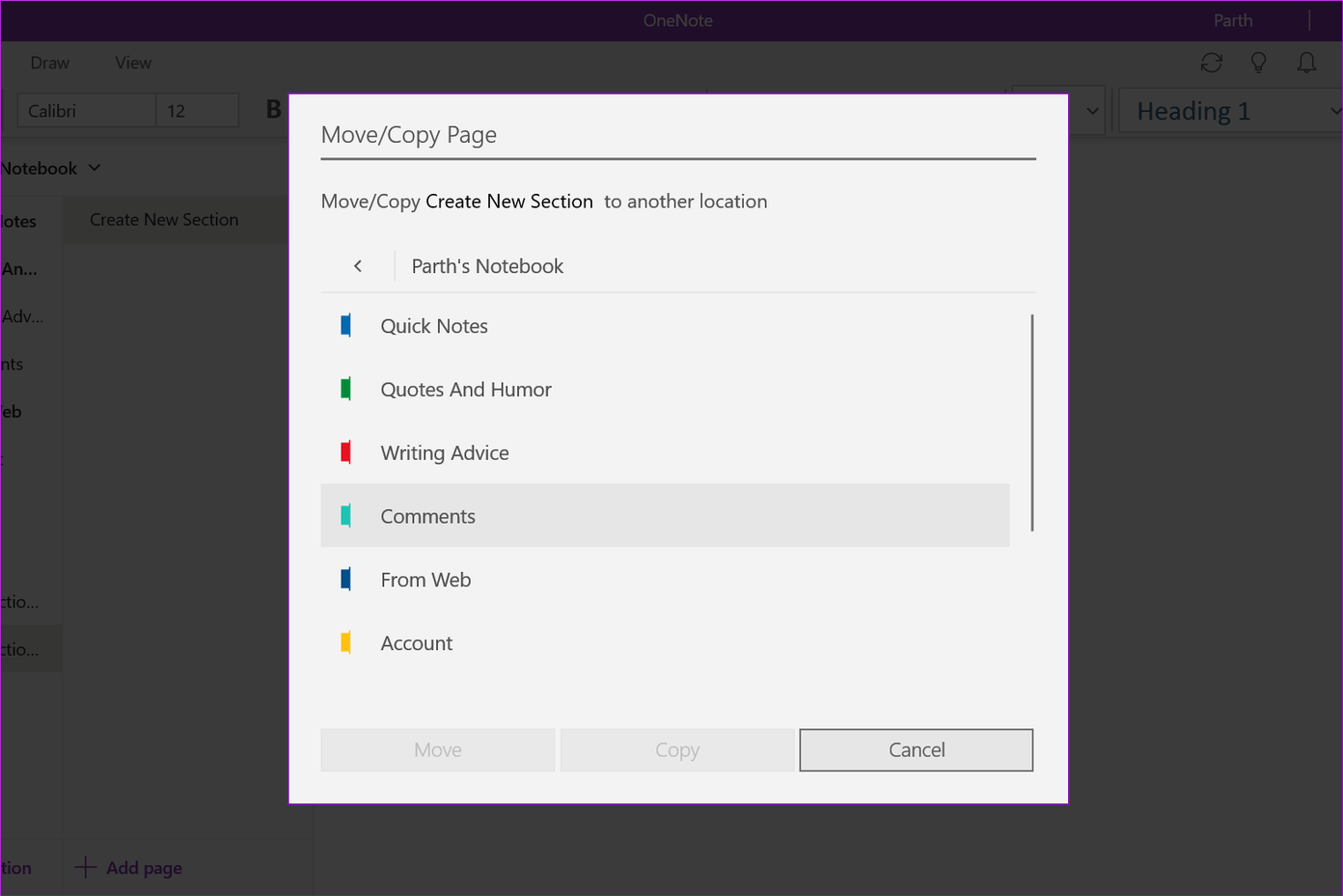Pick the yellow Account section icon
1343x896 pixels.
pyautogui.click(x=345, y=643)
